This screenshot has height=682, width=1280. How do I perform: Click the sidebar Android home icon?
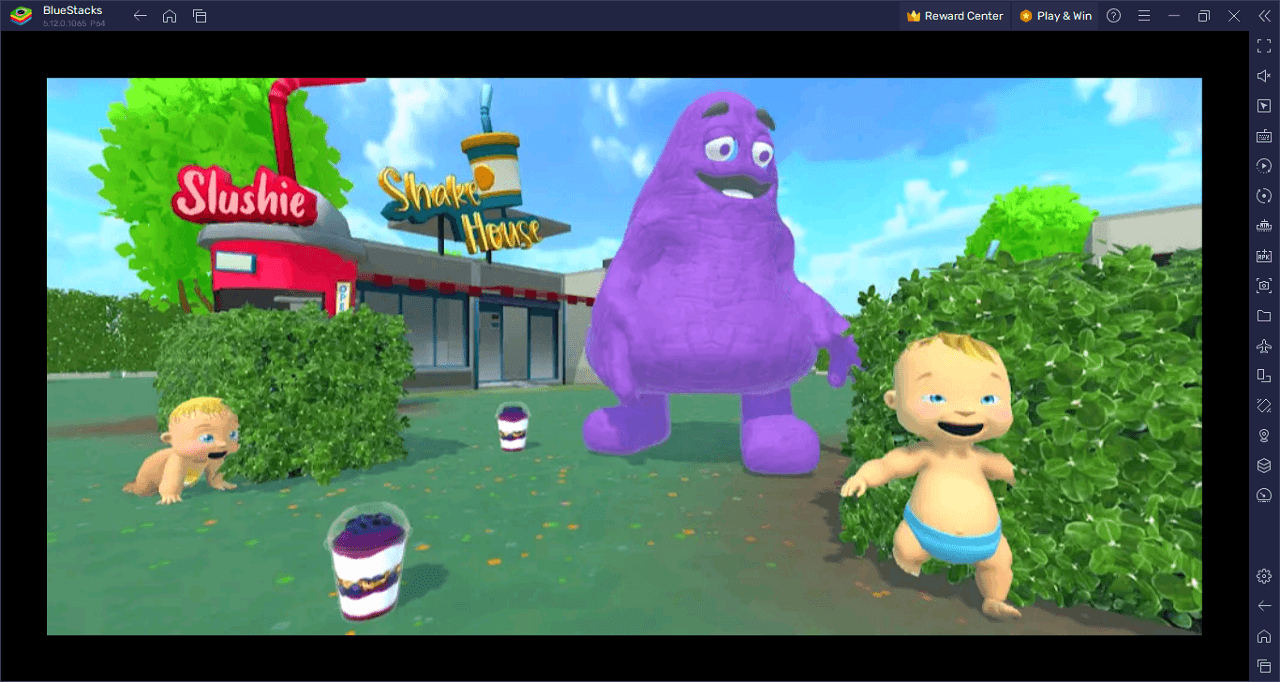(1264, 636)
